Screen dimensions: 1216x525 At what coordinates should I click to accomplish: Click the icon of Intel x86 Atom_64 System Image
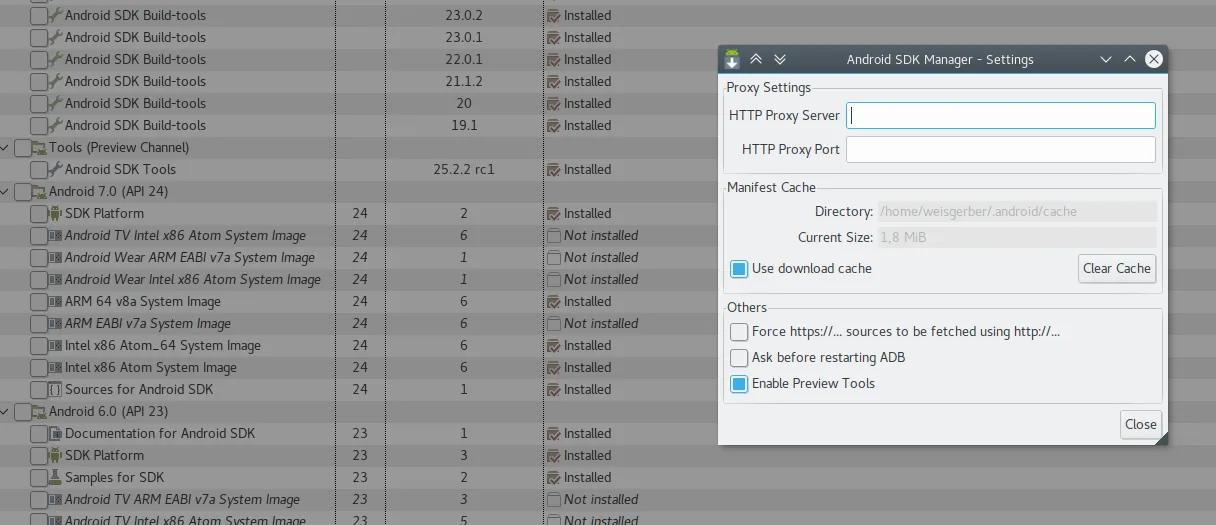click(x=56, y=345)
